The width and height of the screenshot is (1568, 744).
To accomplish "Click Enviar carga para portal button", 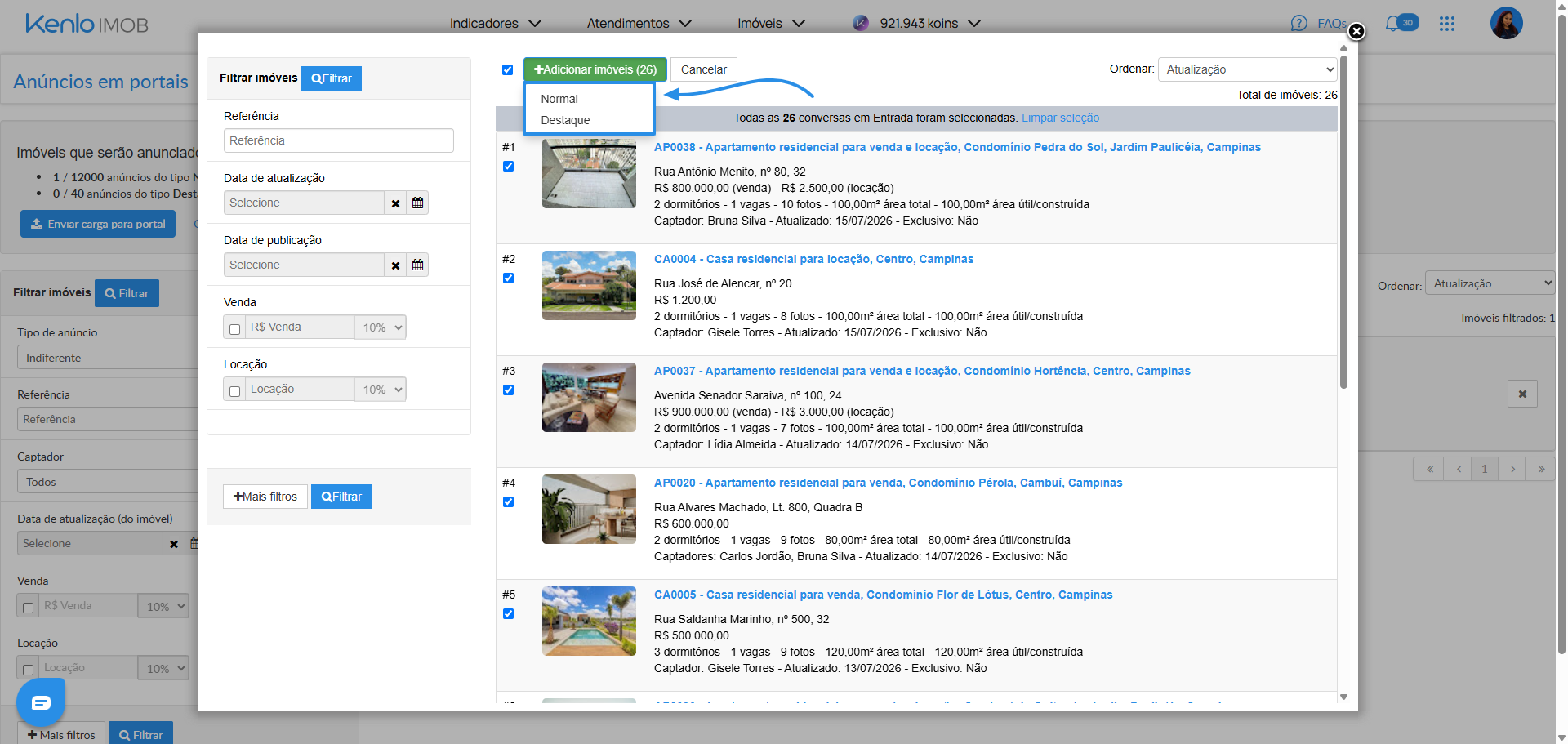I will pyautogui.click(x=98, y=224).
